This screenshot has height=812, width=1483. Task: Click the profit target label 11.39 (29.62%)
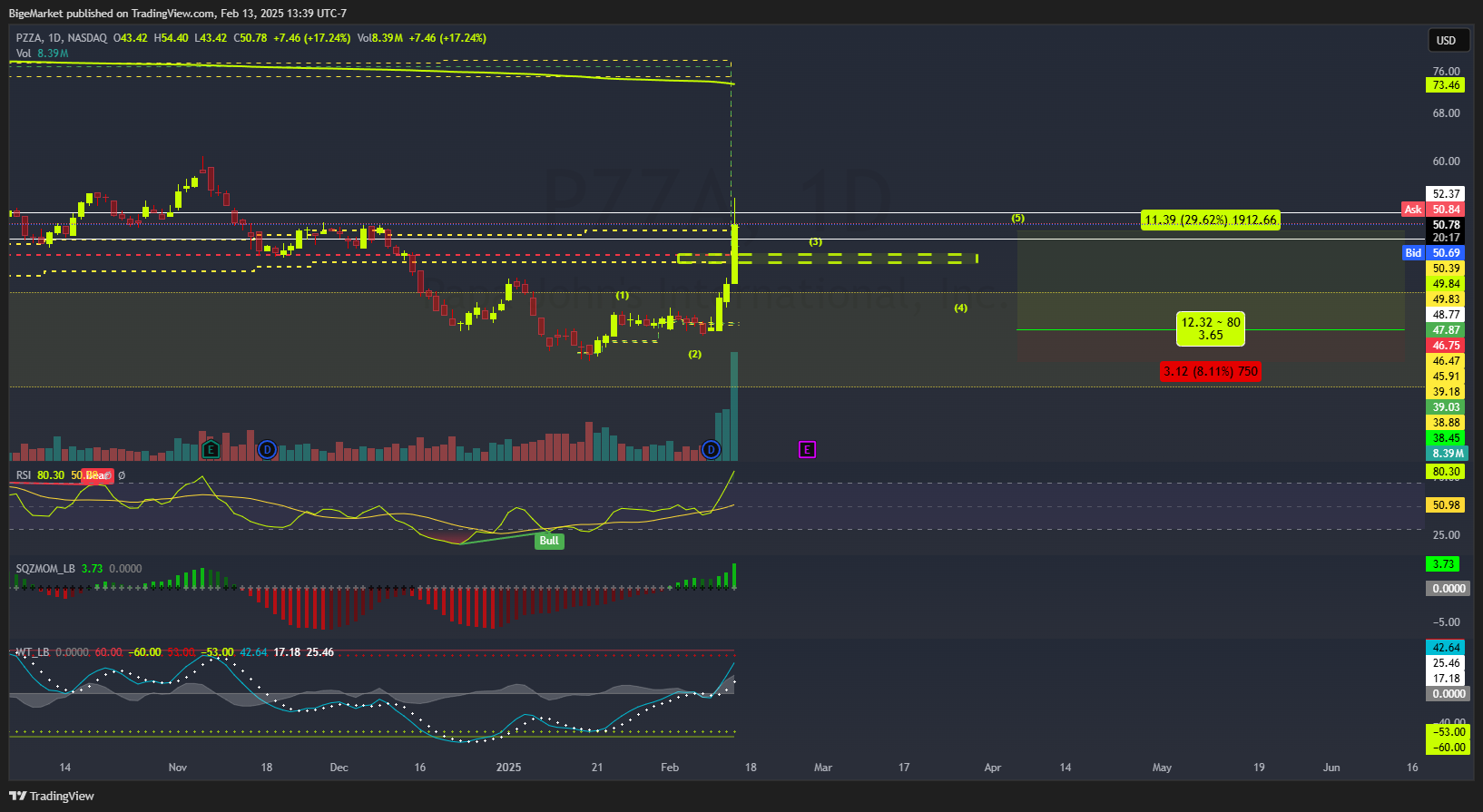coord(1211,220)
